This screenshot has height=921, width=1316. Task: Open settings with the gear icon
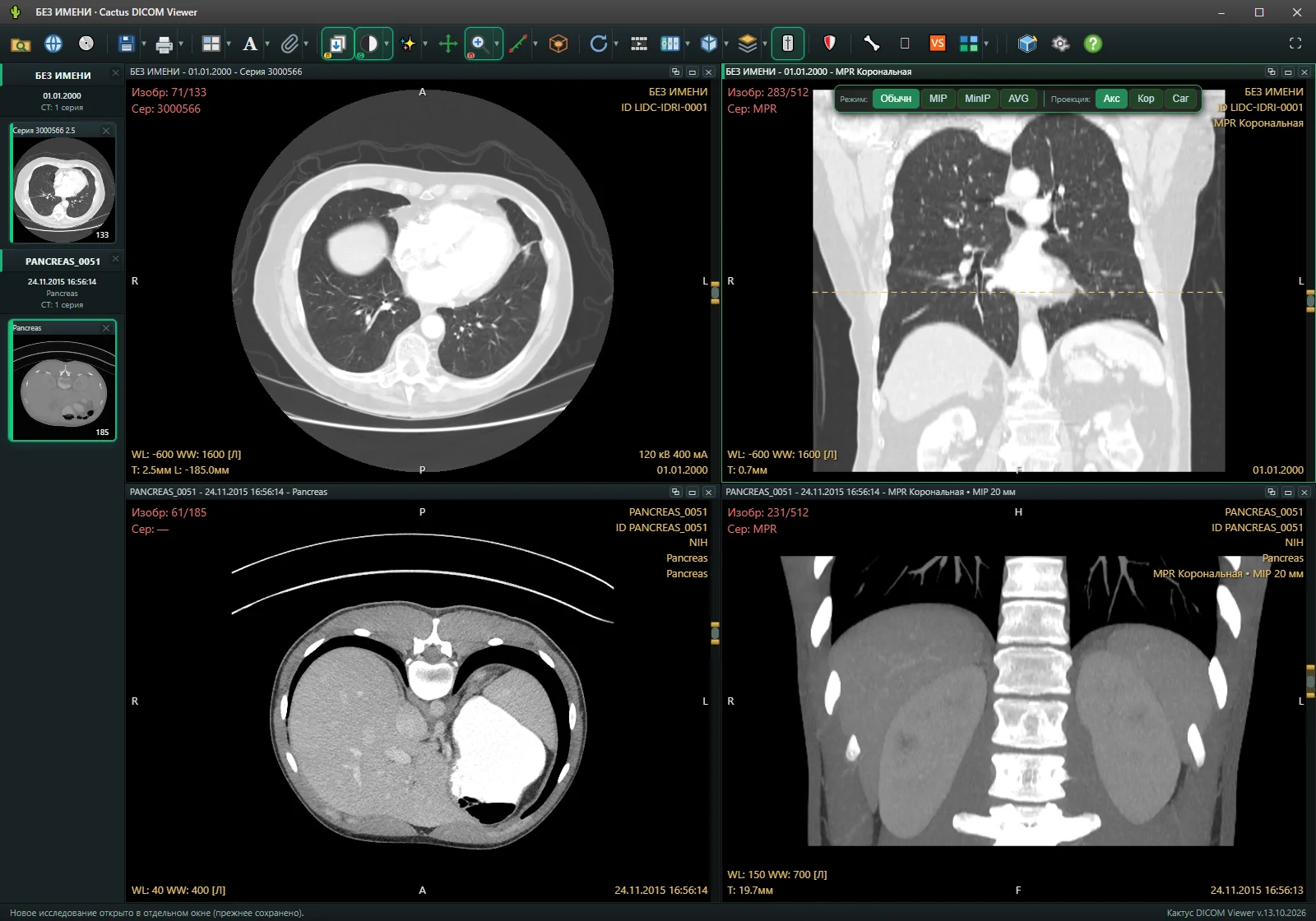pos(1060,44)
